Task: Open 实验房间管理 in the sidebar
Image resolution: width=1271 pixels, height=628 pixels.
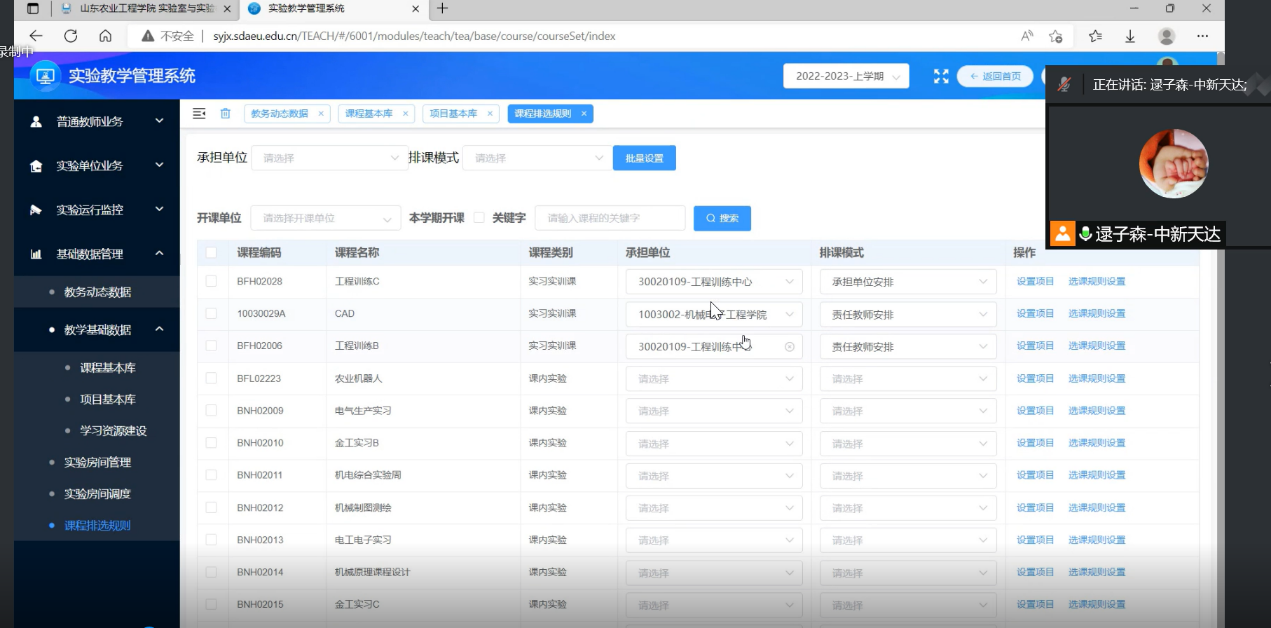Action: (97, 462)
